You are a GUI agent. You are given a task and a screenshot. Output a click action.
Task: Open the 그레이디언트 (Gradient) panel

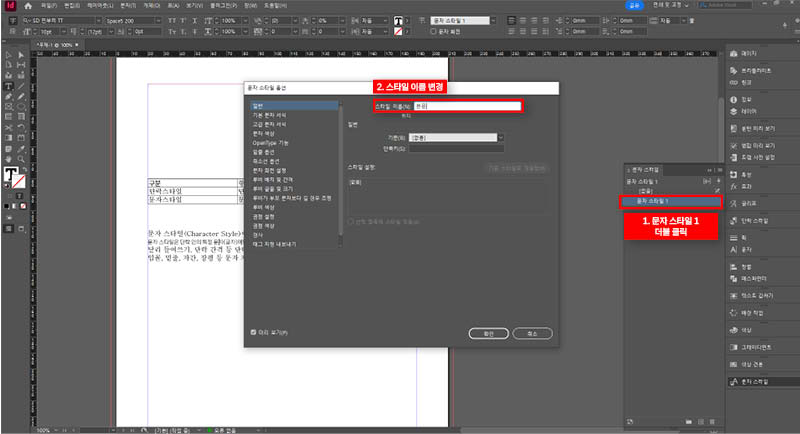751,347
